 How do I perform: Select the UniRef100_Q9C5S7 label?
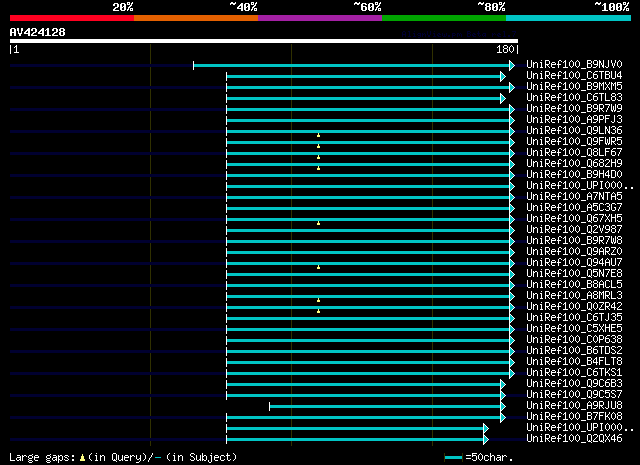574,395
